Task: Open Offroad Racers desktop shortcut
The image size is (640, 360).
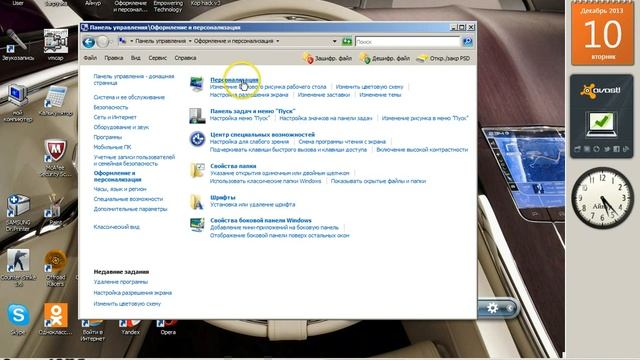Action: click(x=56, y=267)
